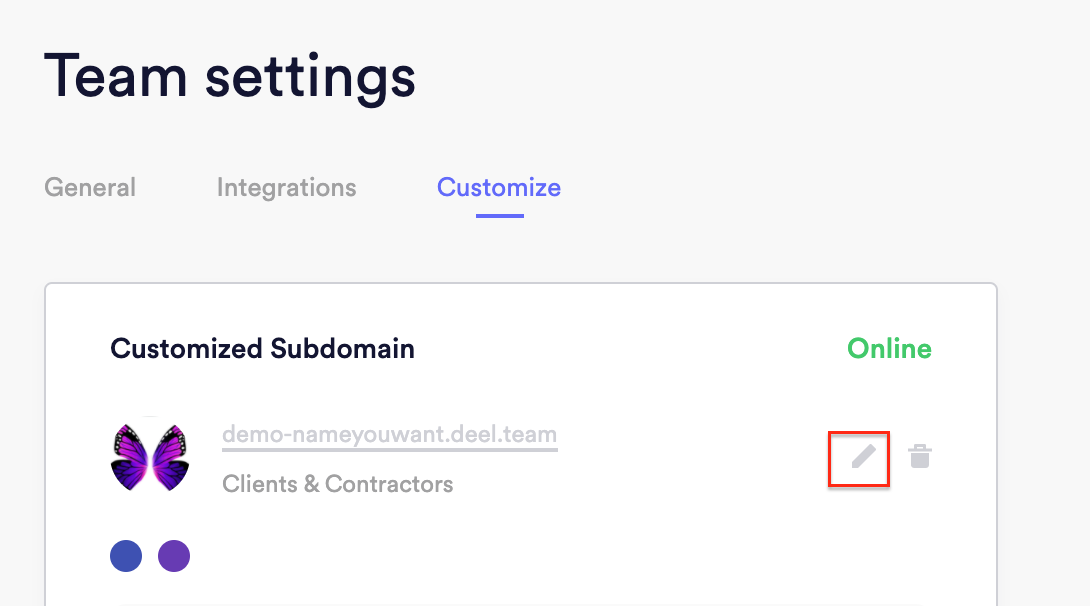The width and height of the screenshot is (1090, 606).
Task: Click the Customized Subdomain heading
Action: pos(262,349)
